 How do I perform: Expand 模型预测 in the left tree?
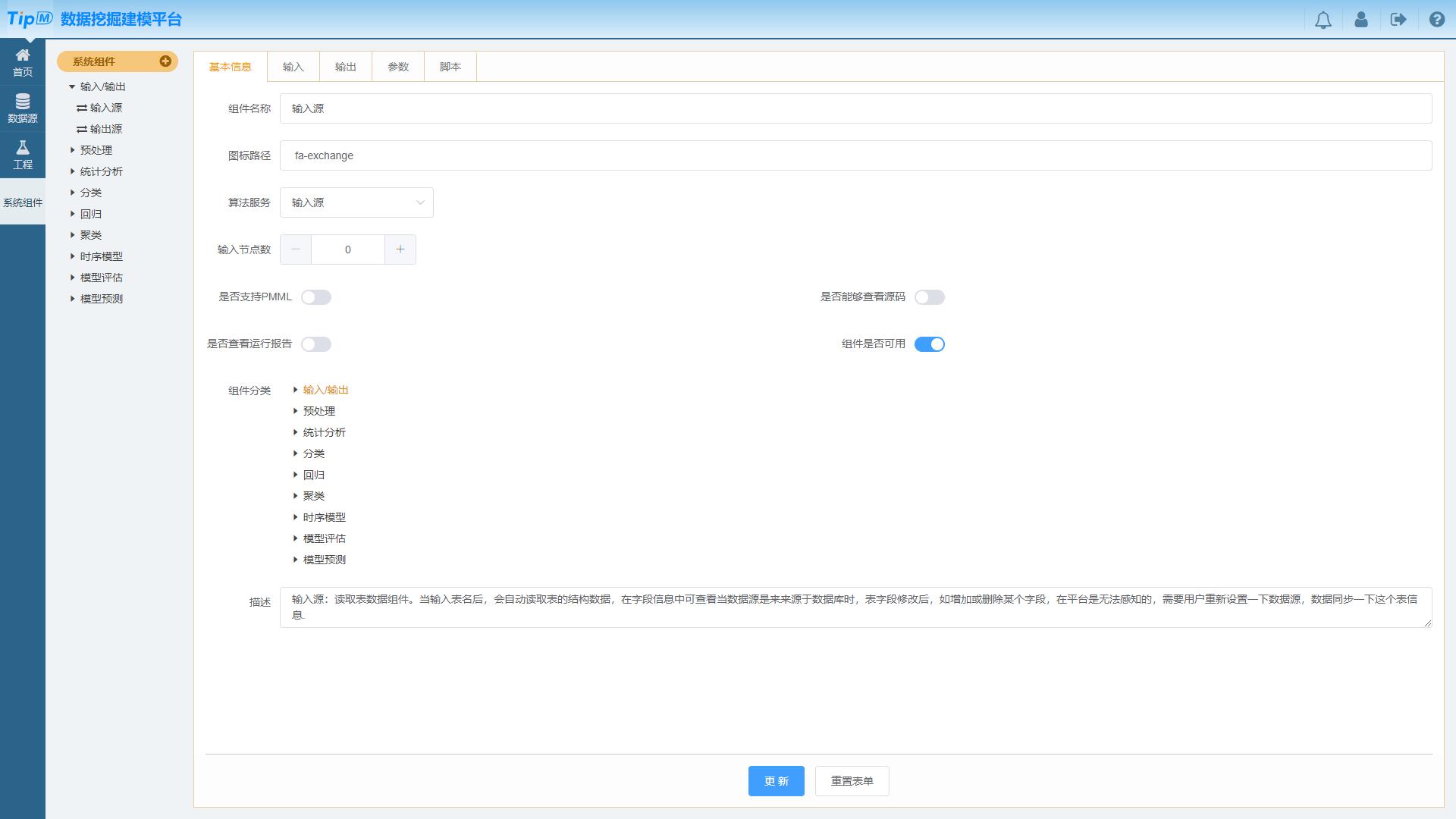click(x=72, y=299)
